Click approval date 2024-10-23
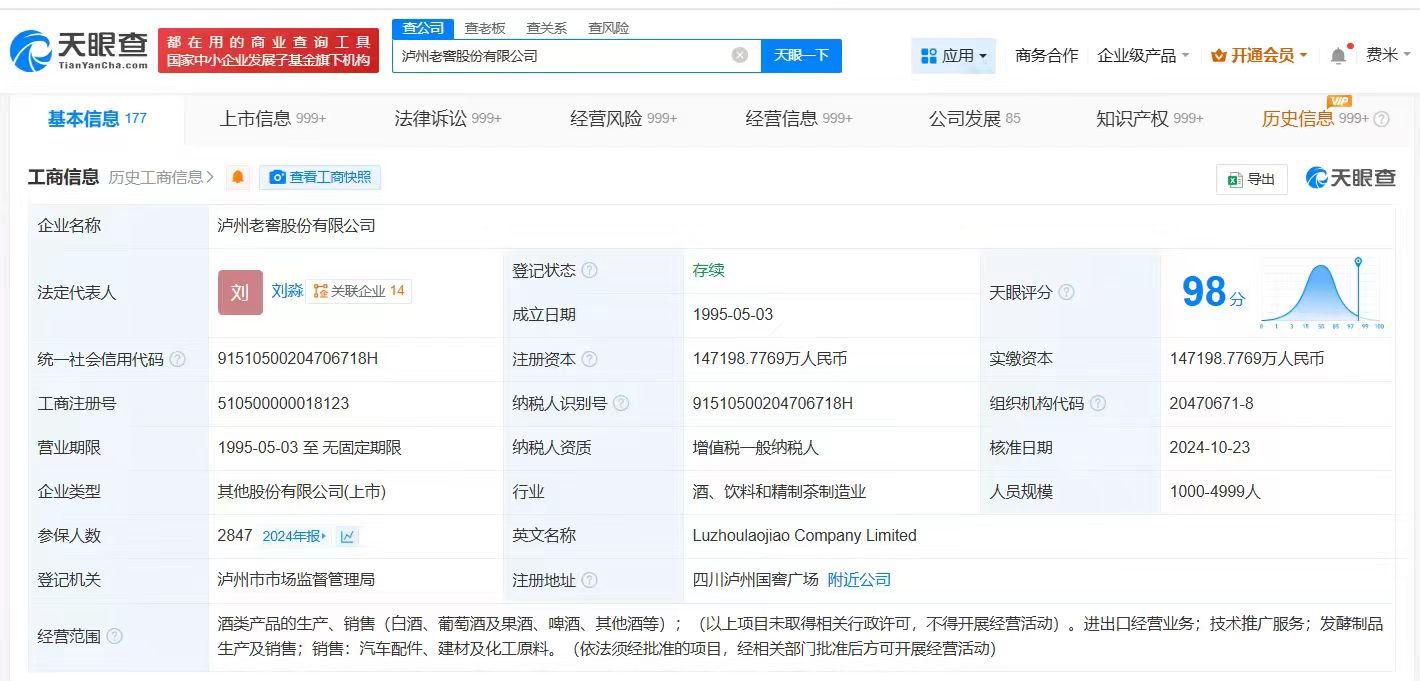The height and width of the screenshot is (681, 1420). tap(1209, 447)
